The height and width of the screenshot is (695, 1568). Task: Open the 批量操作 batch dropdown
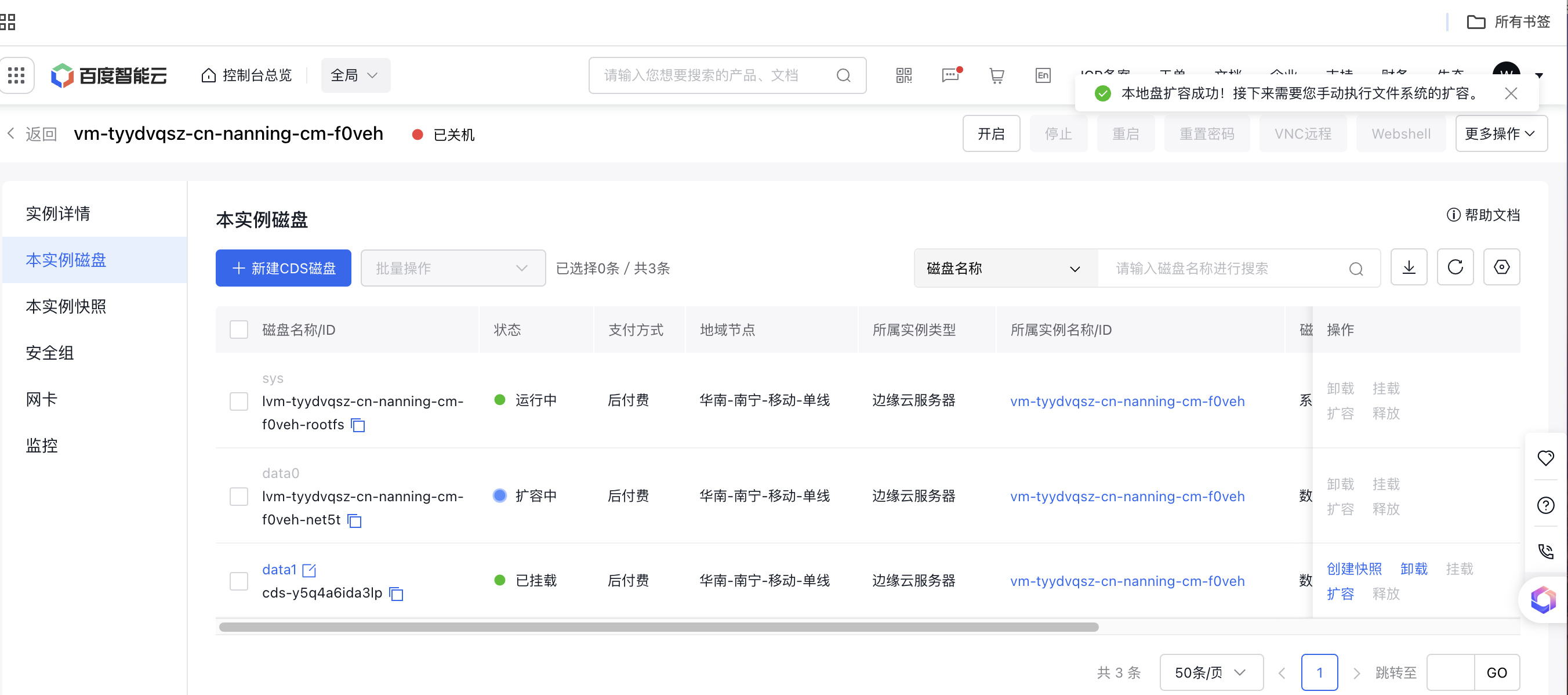(453, 268)
